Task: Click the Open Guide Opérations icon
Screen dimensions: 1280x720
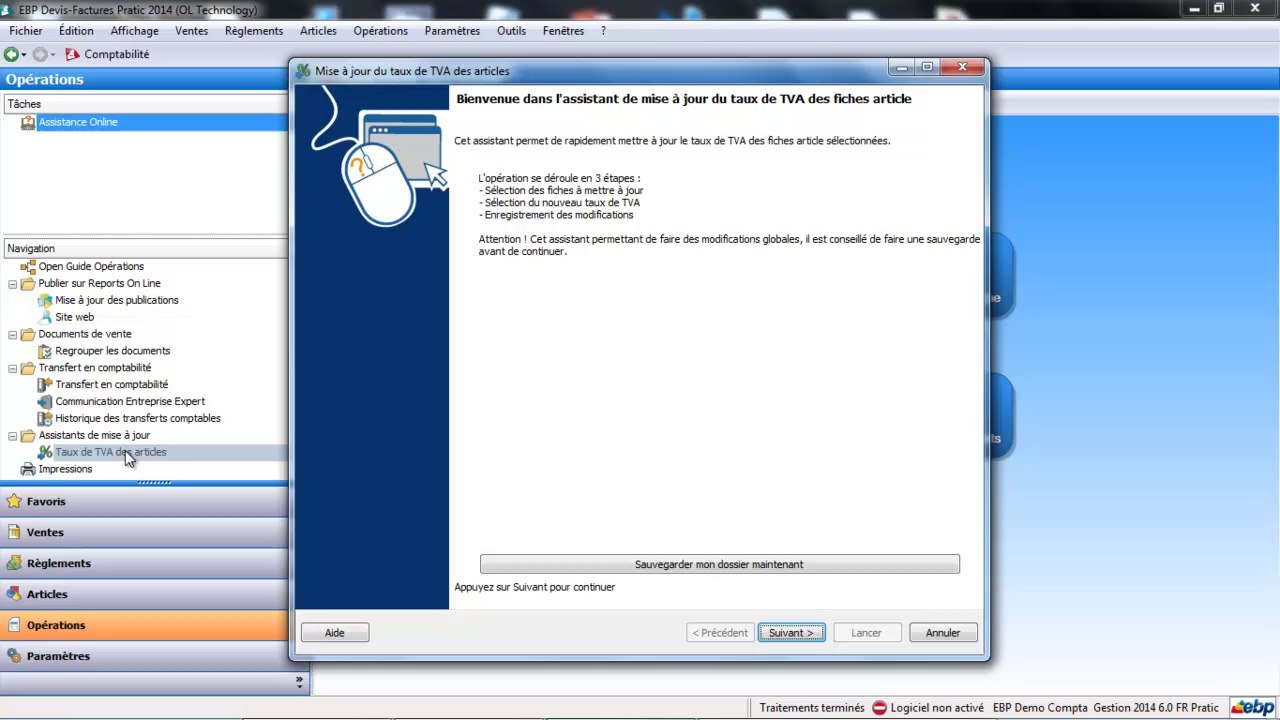Action: point(28,267)
